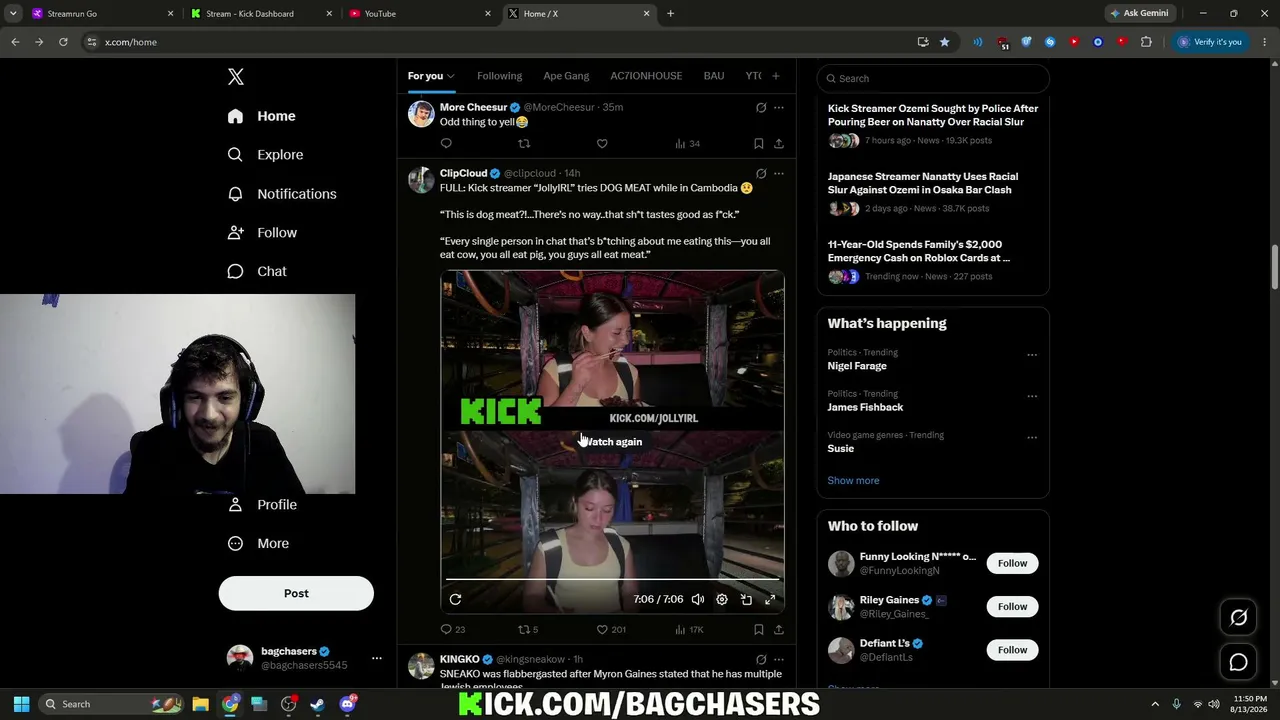The image size is (1280, 720).
Task: Share the ClipCloud post
Action: coord(779,630)
